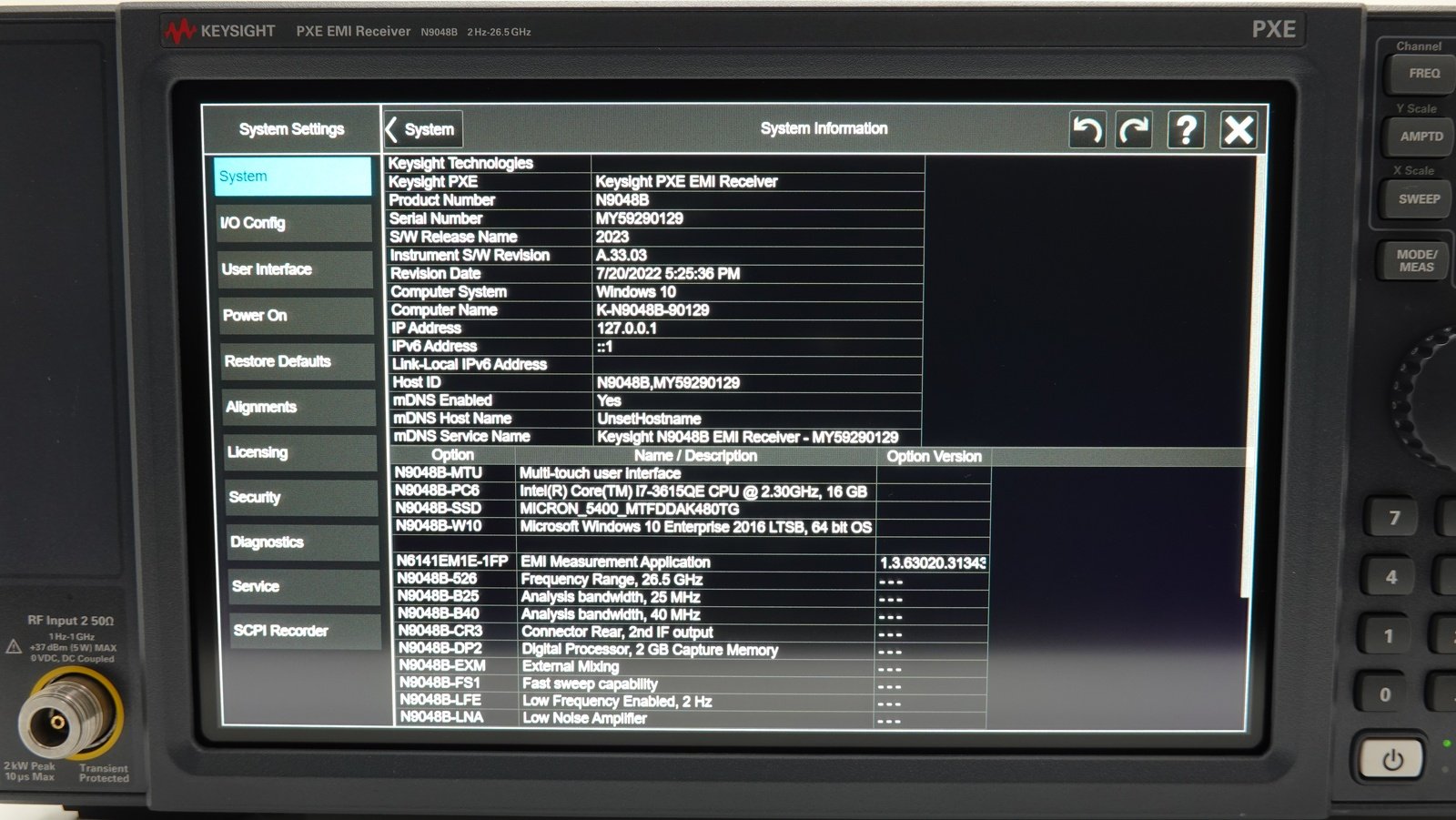Select the N9048B-SSD option row
Viewport: 1456px width, 820px height.
click(692, 509)
